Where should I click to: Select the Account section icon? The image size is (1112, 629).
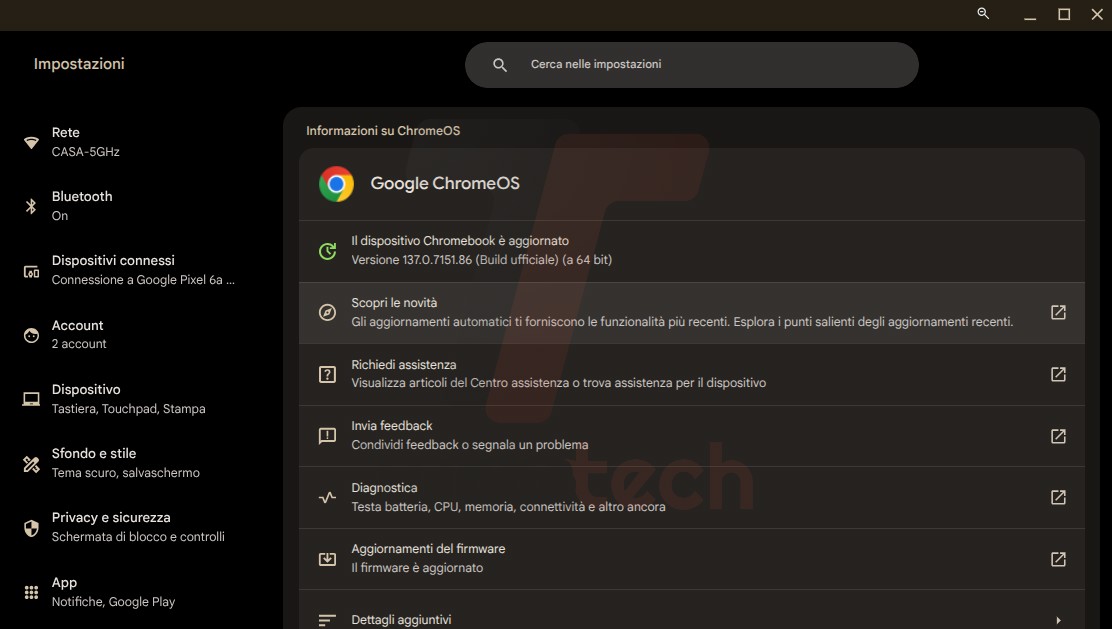pos(29,334)
